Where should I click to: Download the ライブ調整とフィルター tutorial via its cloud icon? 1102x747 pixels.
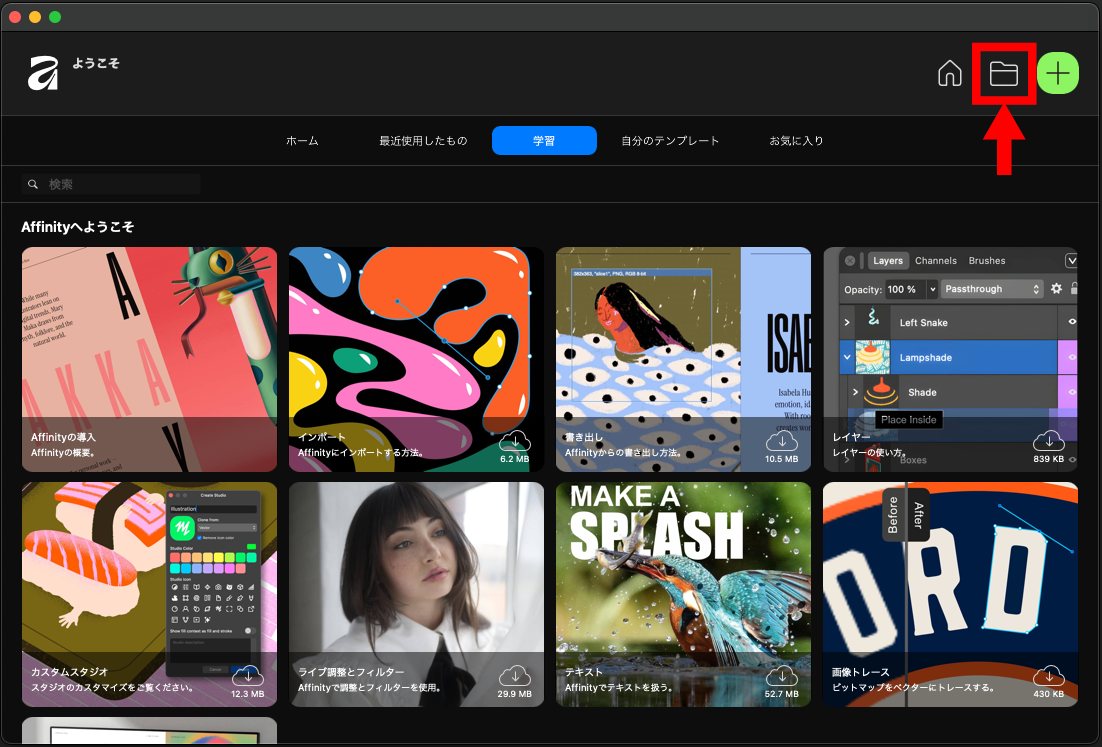tap(514, 677)
